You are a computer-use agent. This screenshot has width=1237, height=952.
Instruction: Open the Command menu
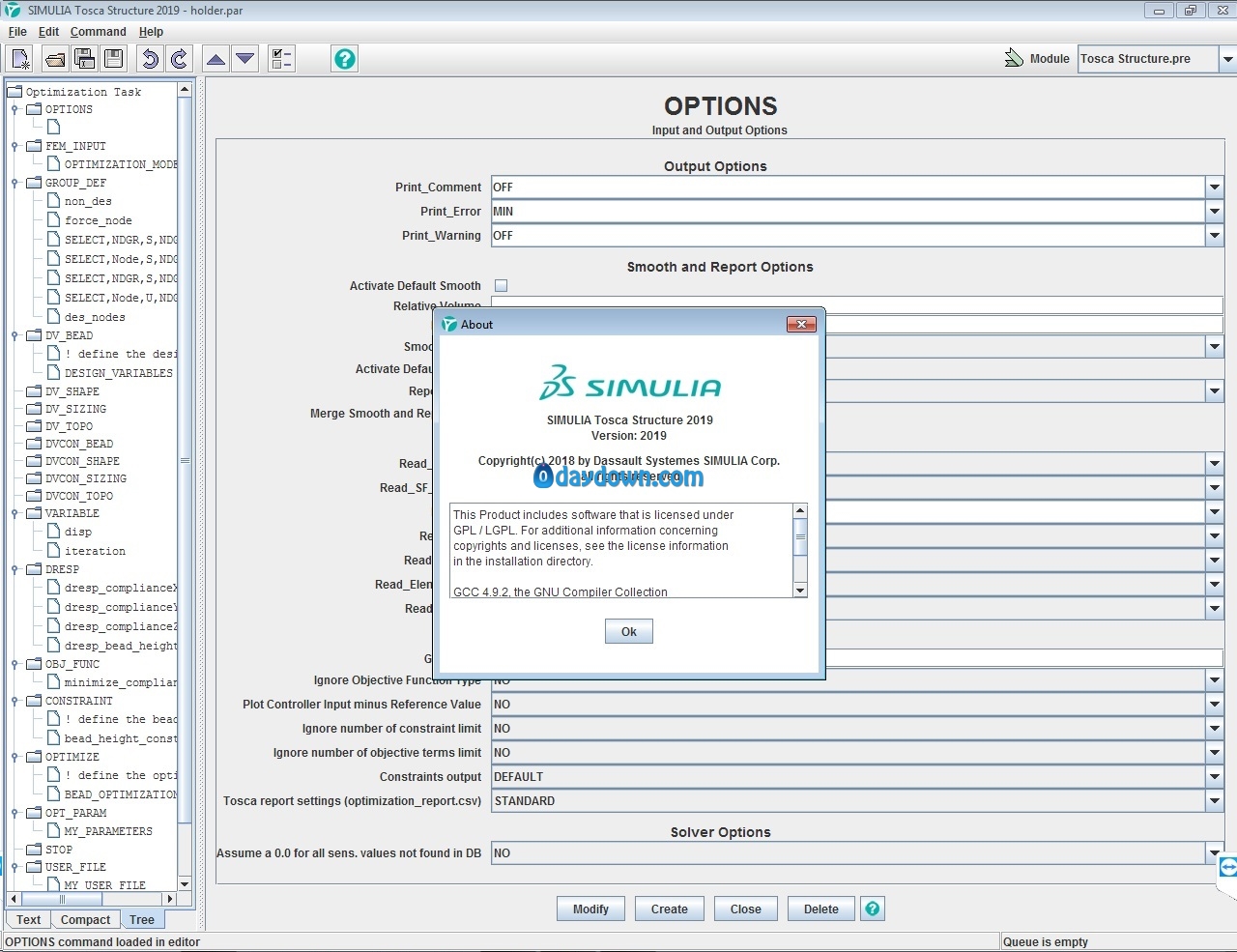point(98,32)
